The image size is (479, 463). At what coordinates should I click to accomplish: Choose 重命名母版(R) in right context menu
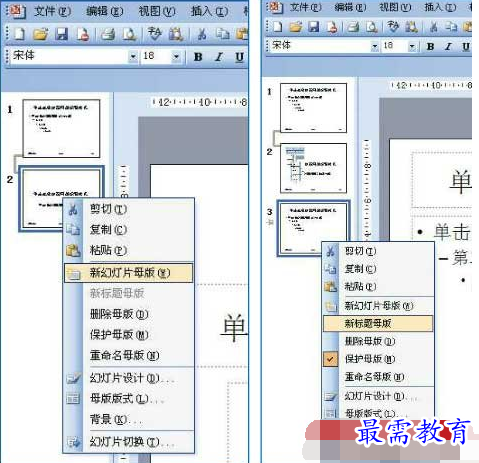tap(378, 377)
